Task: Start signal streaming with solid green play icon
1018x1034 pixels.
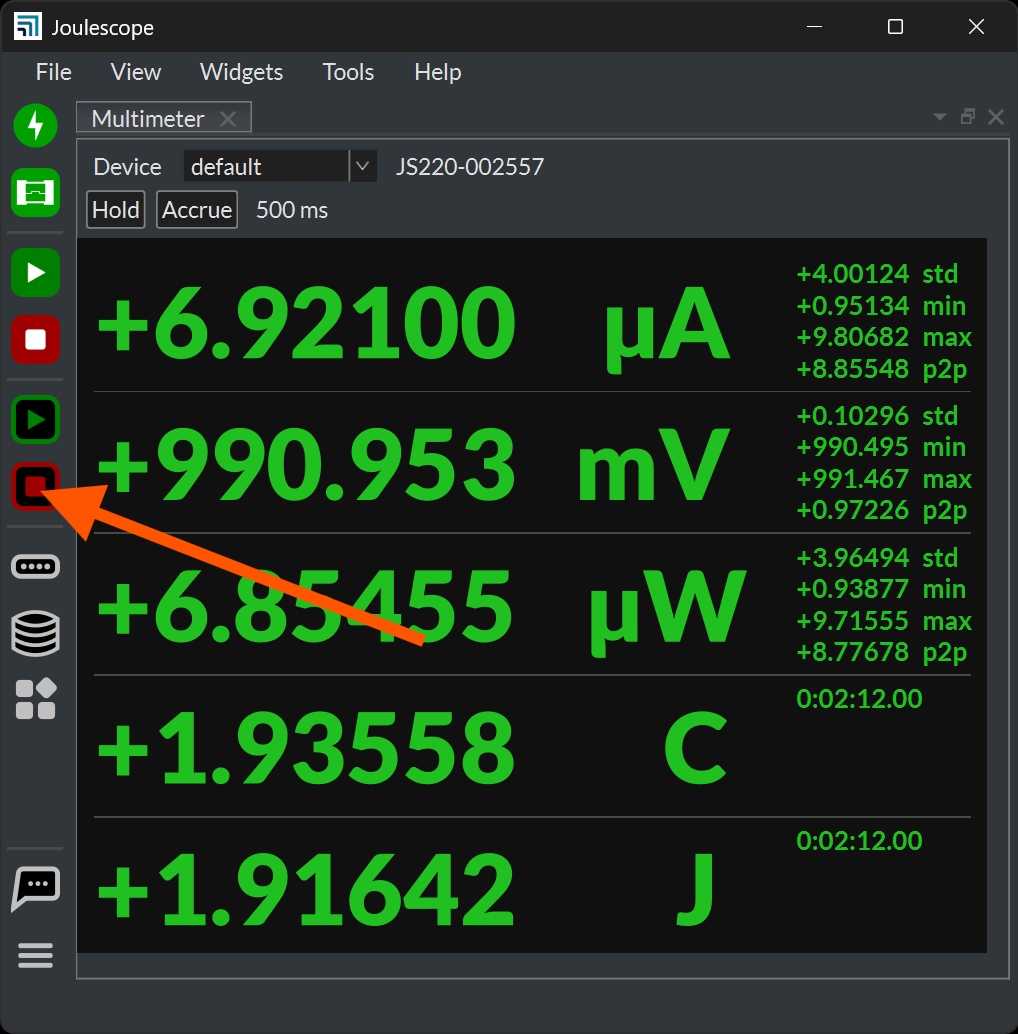Action: (36, 273)
